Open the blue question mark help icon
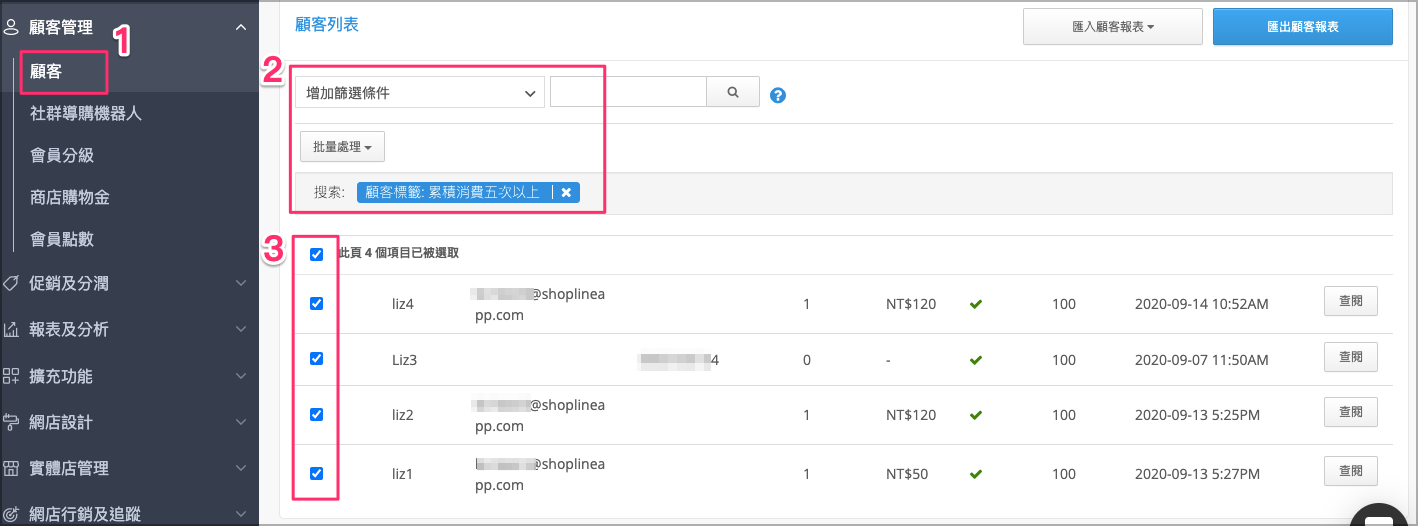This screenshot has height=526, width=1418. [778, 96]
